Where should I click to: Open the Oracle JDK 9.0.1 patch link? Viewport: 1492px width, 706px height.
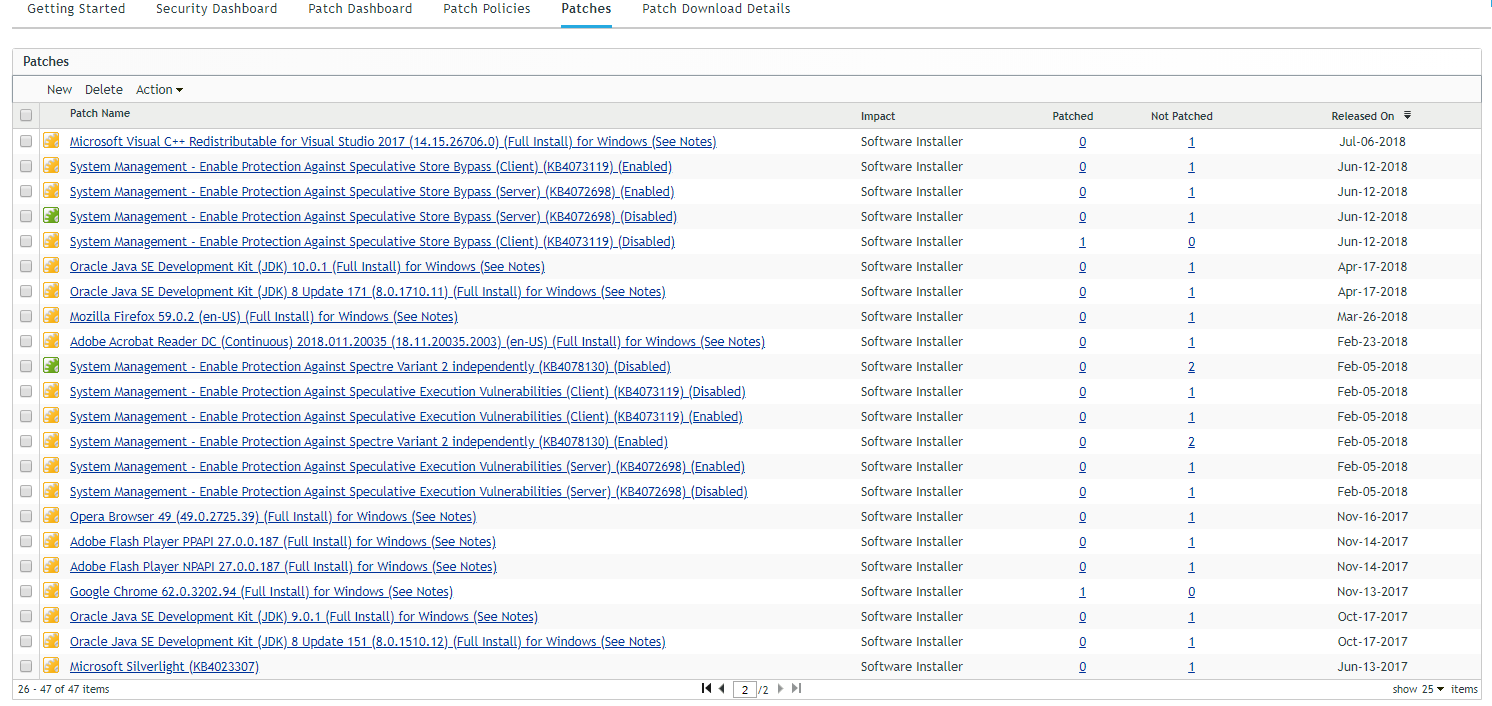[x=304, y=617]
